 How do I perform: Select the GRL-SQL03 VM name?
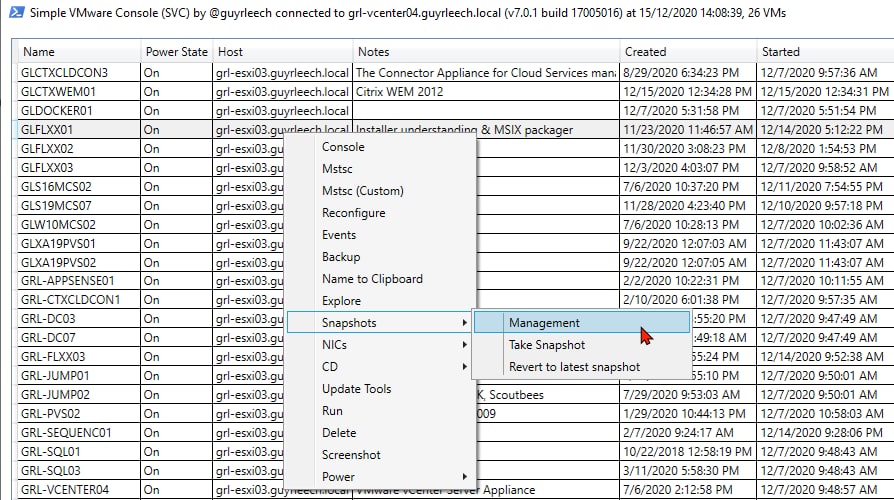pos(50,470)
